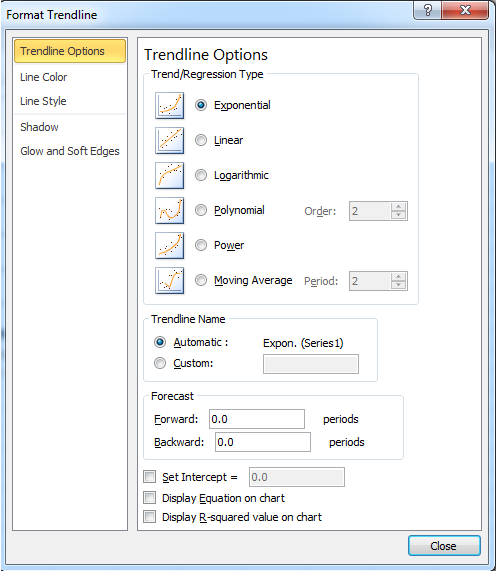Viewport: 496px width, 571px height.
Task: Click the polynomial Order value field
Action: click(370, 211)
